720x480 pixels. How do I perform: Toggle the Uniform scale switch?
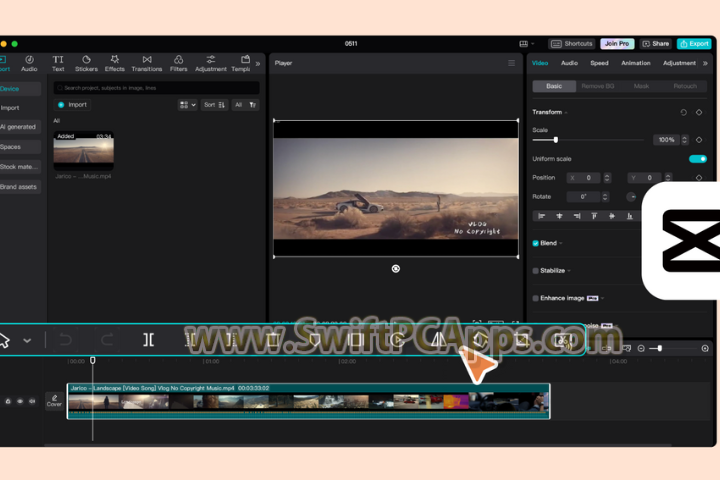(698, 159)
